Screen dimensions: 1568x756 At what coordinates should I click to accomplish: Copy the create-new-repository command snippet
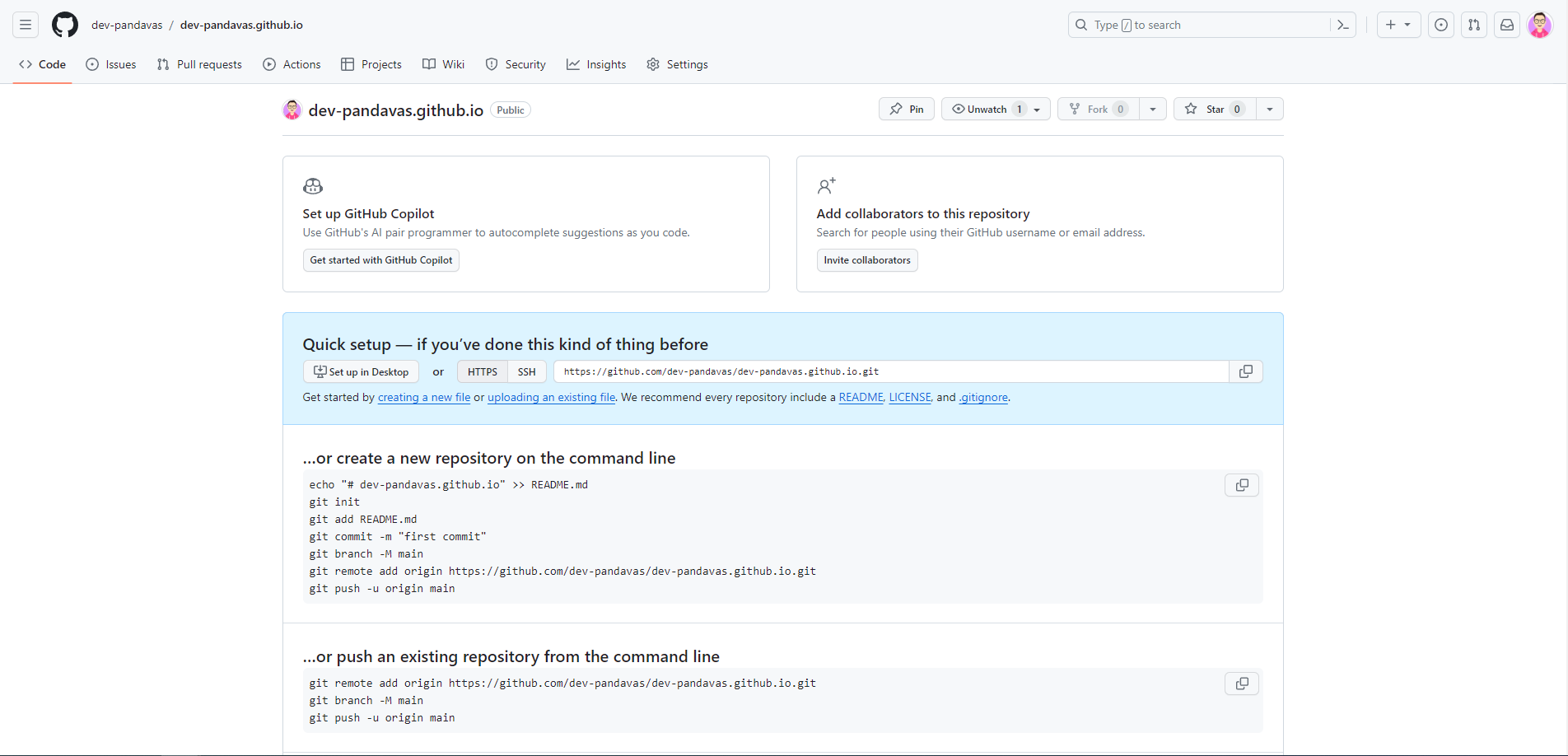click(1241, 485)
